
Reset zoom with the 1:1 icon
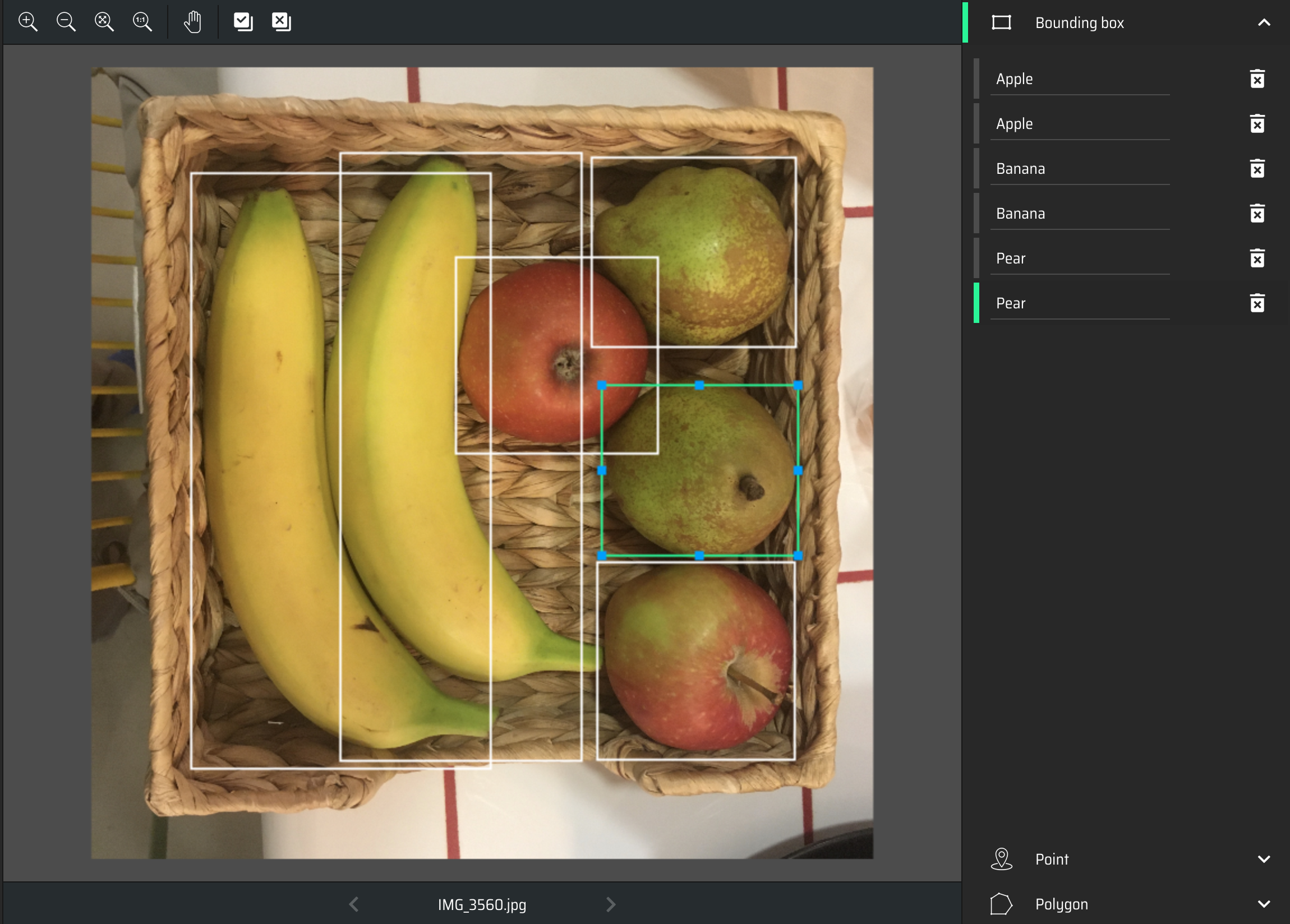pyautogui.click(x=142, y=22)
